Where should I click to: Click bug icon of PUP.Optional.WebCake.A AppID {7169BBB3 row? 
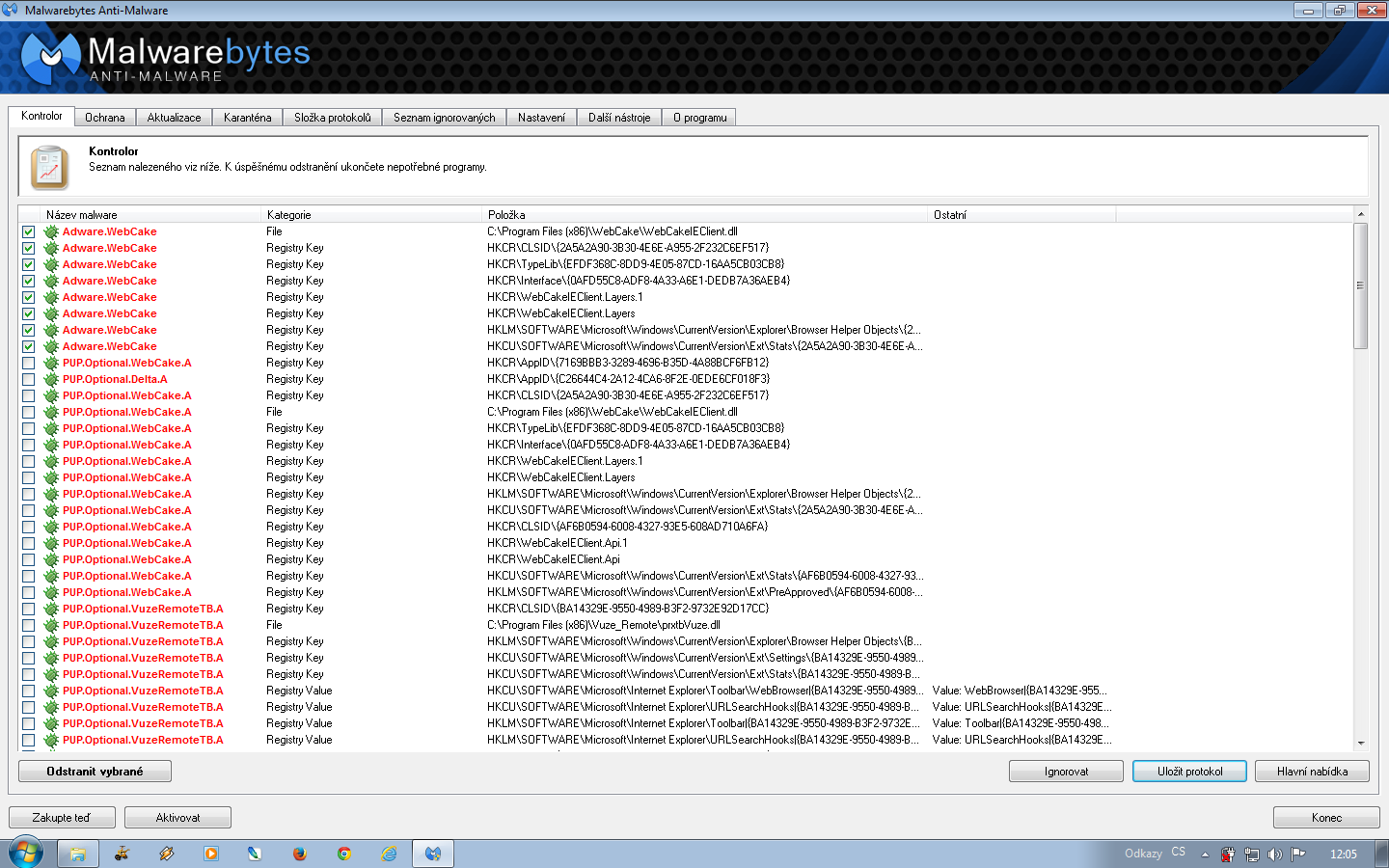(51, 363)
